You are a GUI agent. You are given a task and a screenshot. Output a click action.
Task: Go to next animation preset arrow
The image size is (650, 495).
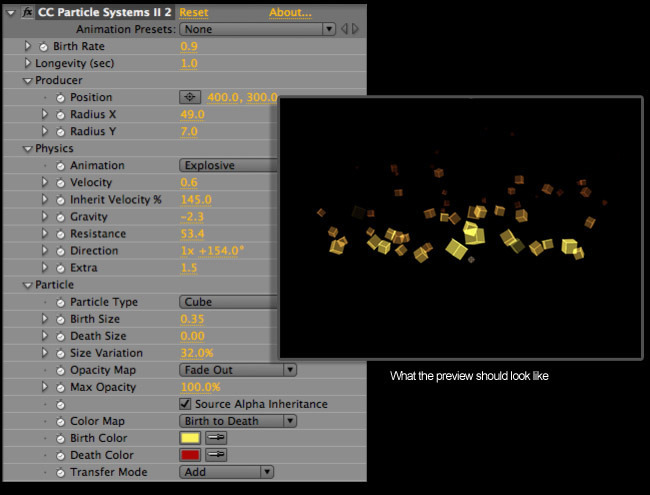355,29
